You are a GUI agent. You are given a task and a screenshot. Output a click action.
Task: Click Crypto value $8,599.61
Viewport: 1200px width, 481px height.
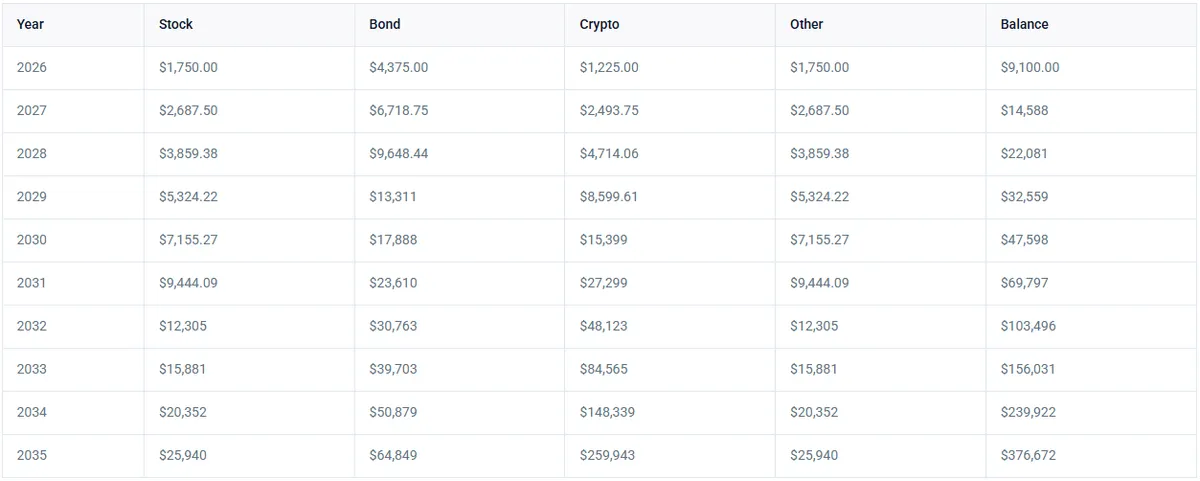(x=609, y=196)
